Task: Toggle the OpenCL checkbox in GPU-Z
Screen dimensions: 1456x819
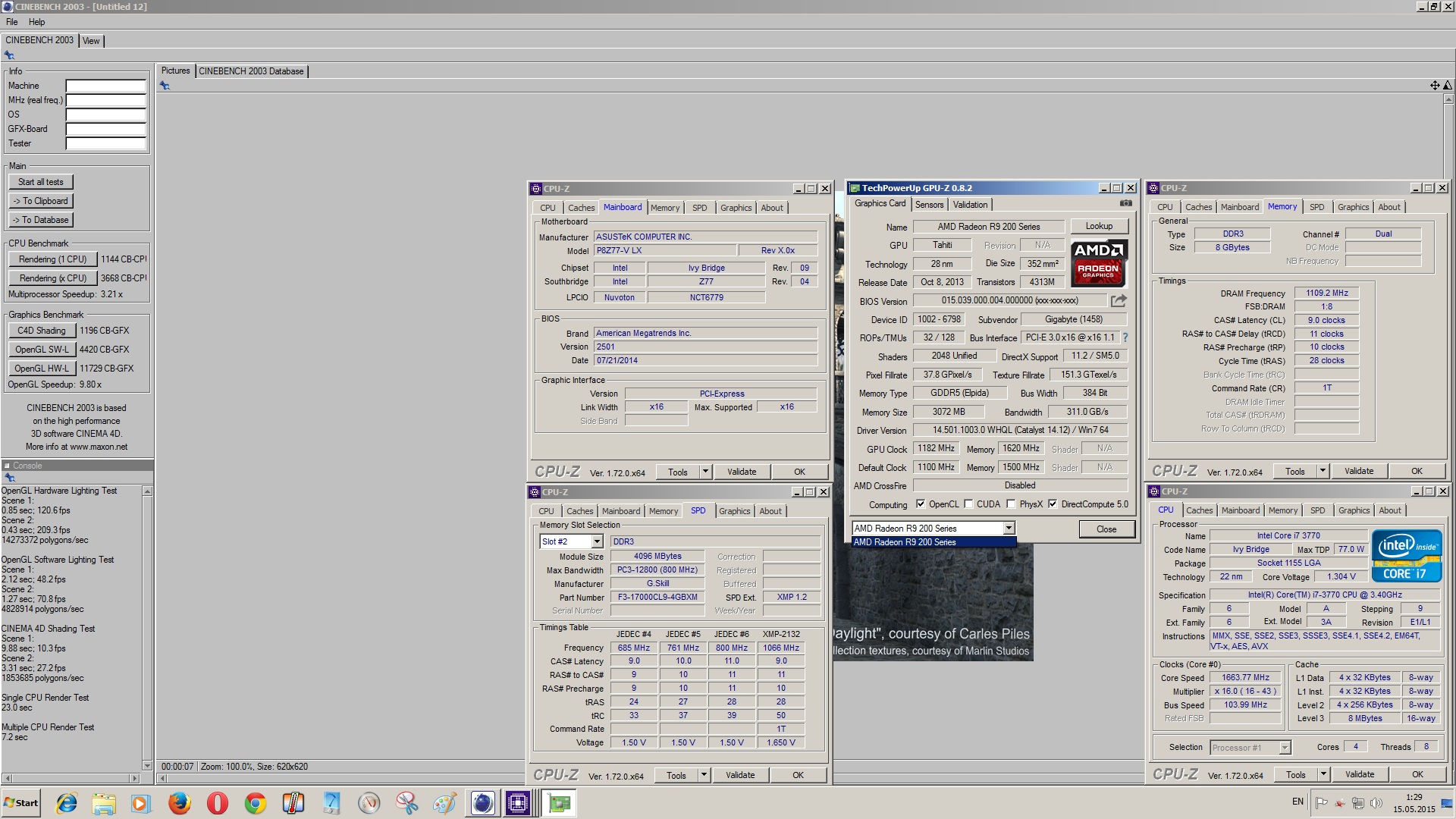Action: pyautogui.click(x=921, y=504)
